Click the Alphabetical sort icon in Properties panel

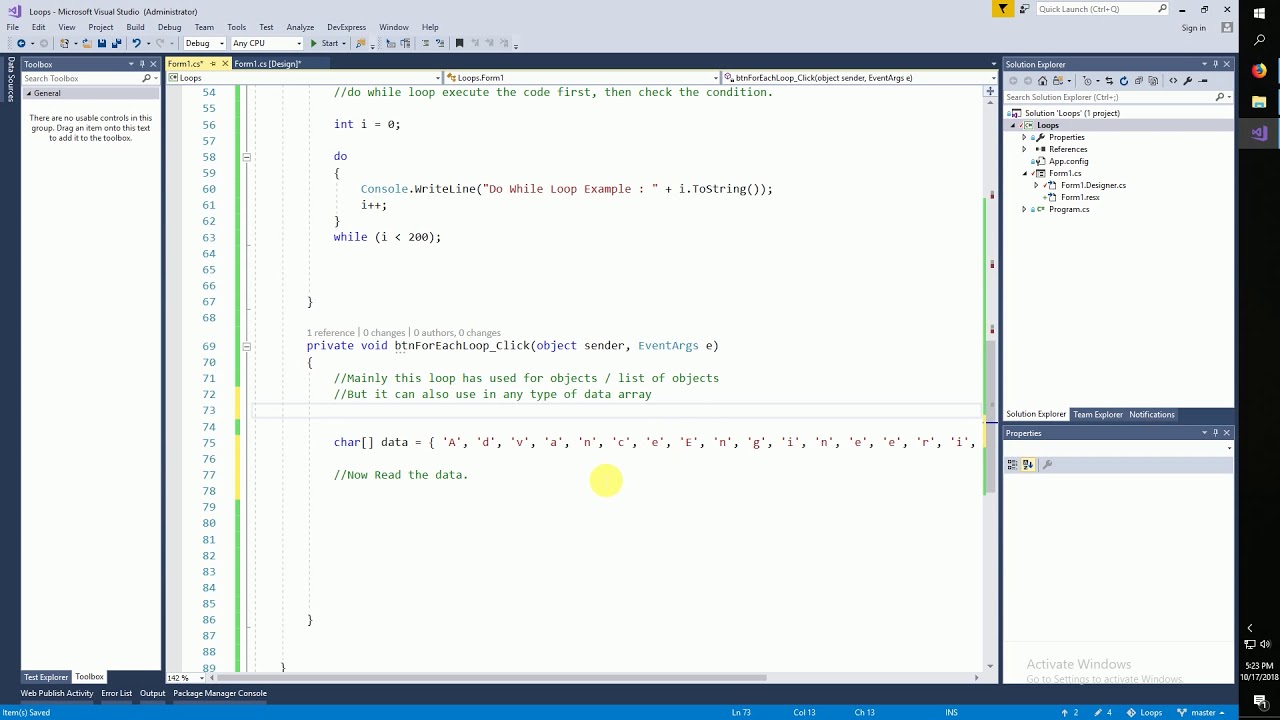click(1027, 465)
